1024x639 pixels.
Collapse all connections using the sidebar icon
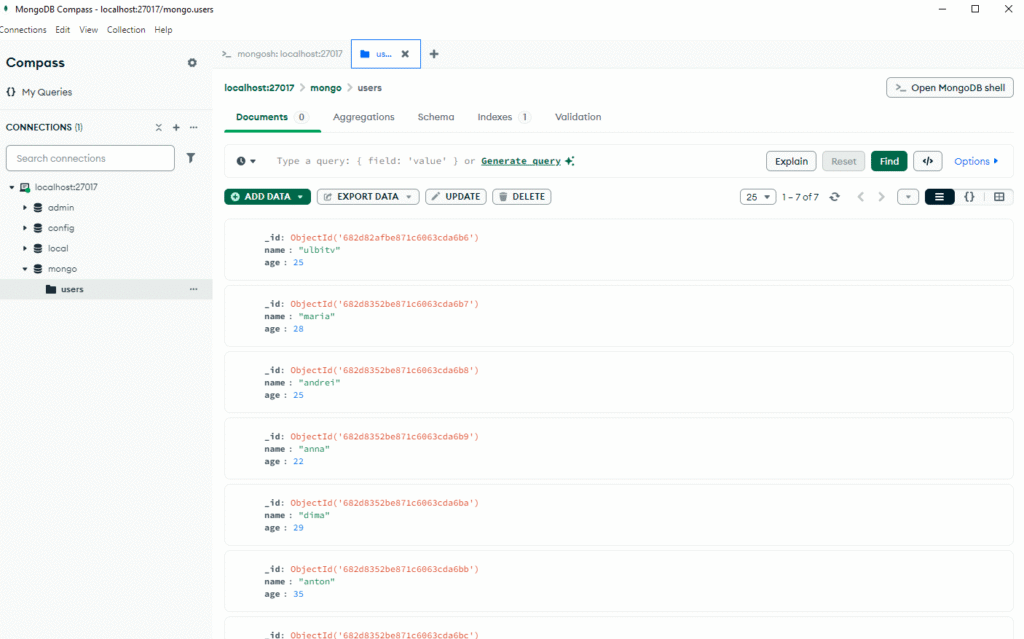point(159,127)
